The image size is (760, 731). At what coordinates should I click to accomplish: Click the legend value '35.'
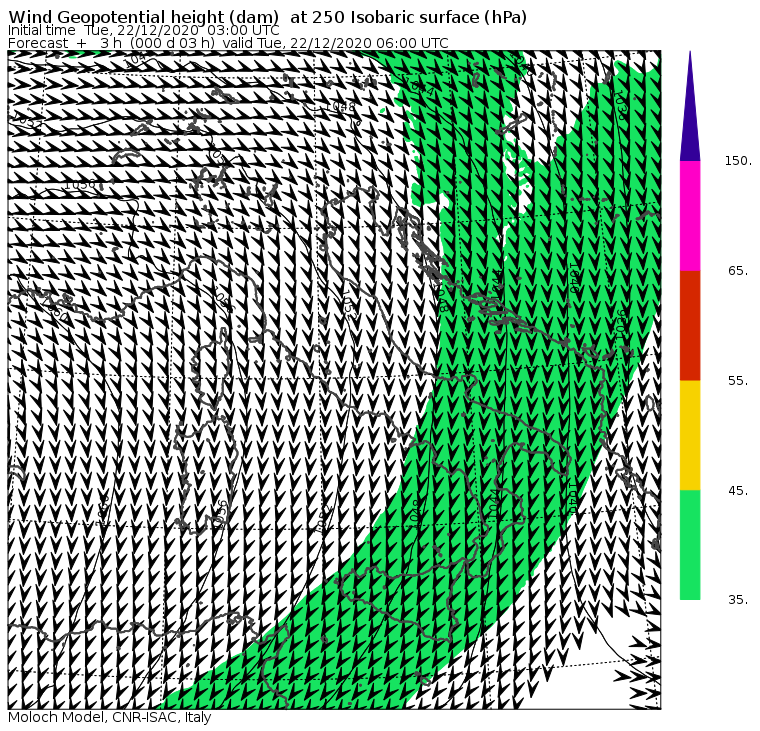pyautogui.click(x=738, y=600)
